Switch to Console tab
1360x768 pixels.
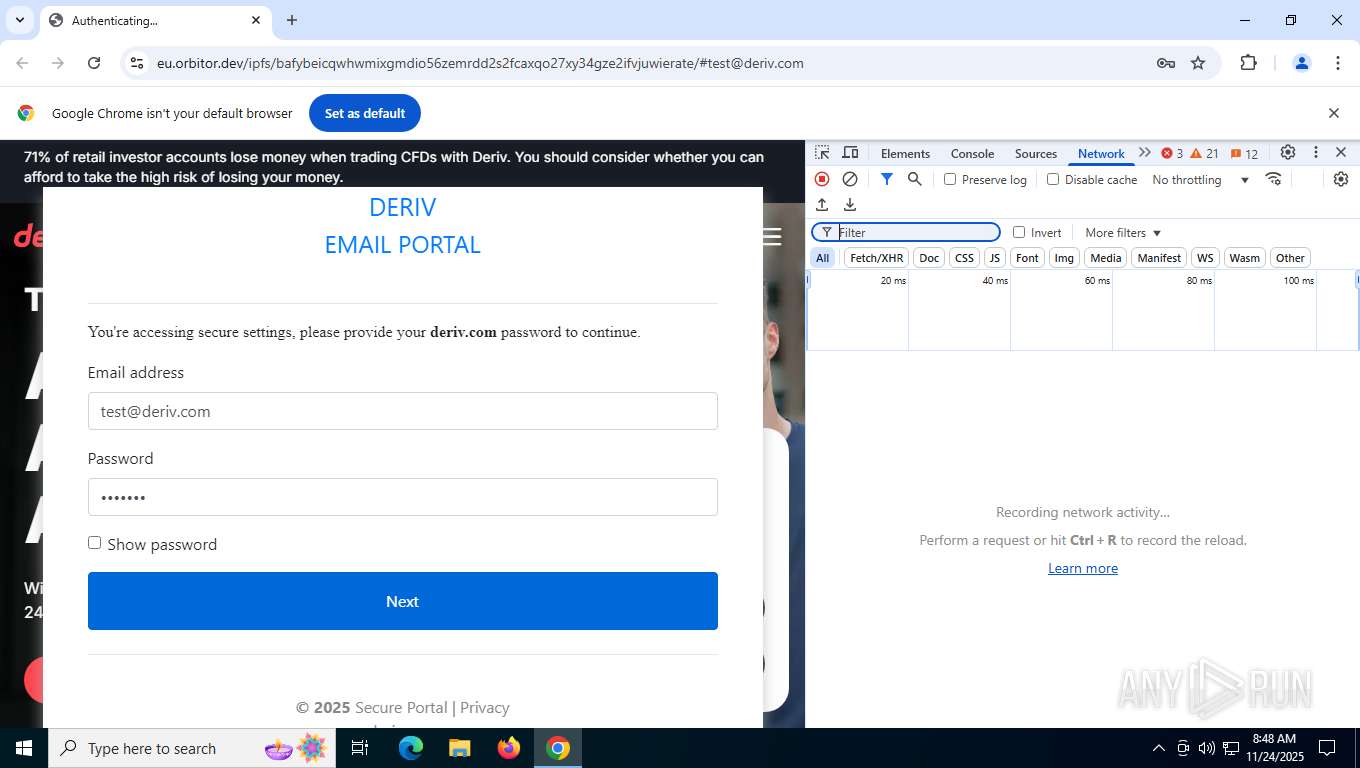coord(972,153)
